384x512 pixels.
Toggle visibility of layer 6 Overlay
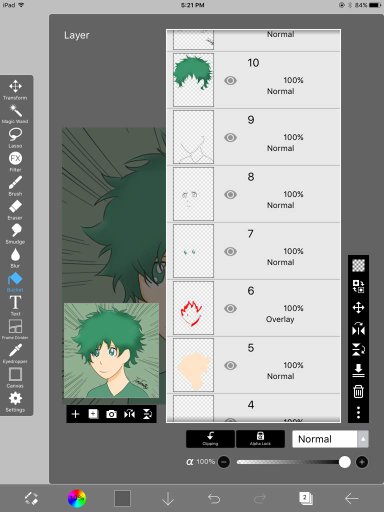[x=230, y=308]
